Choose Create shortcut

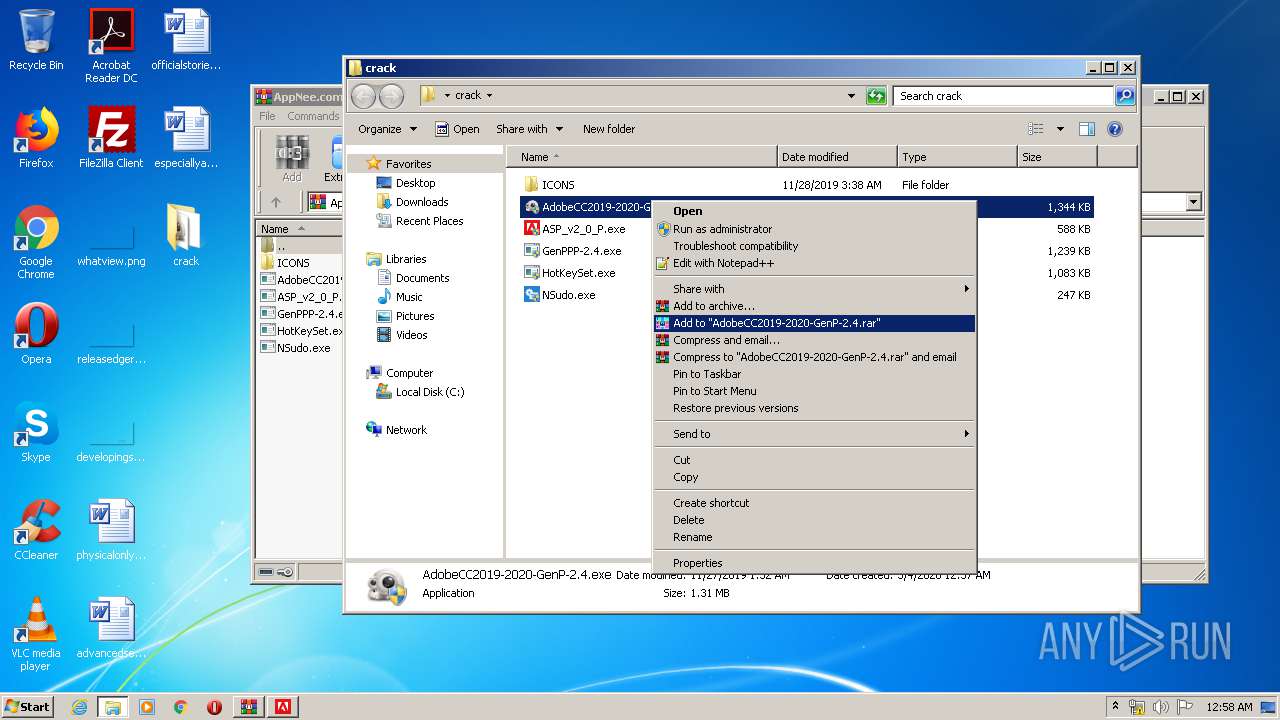[x=814, y=503]
